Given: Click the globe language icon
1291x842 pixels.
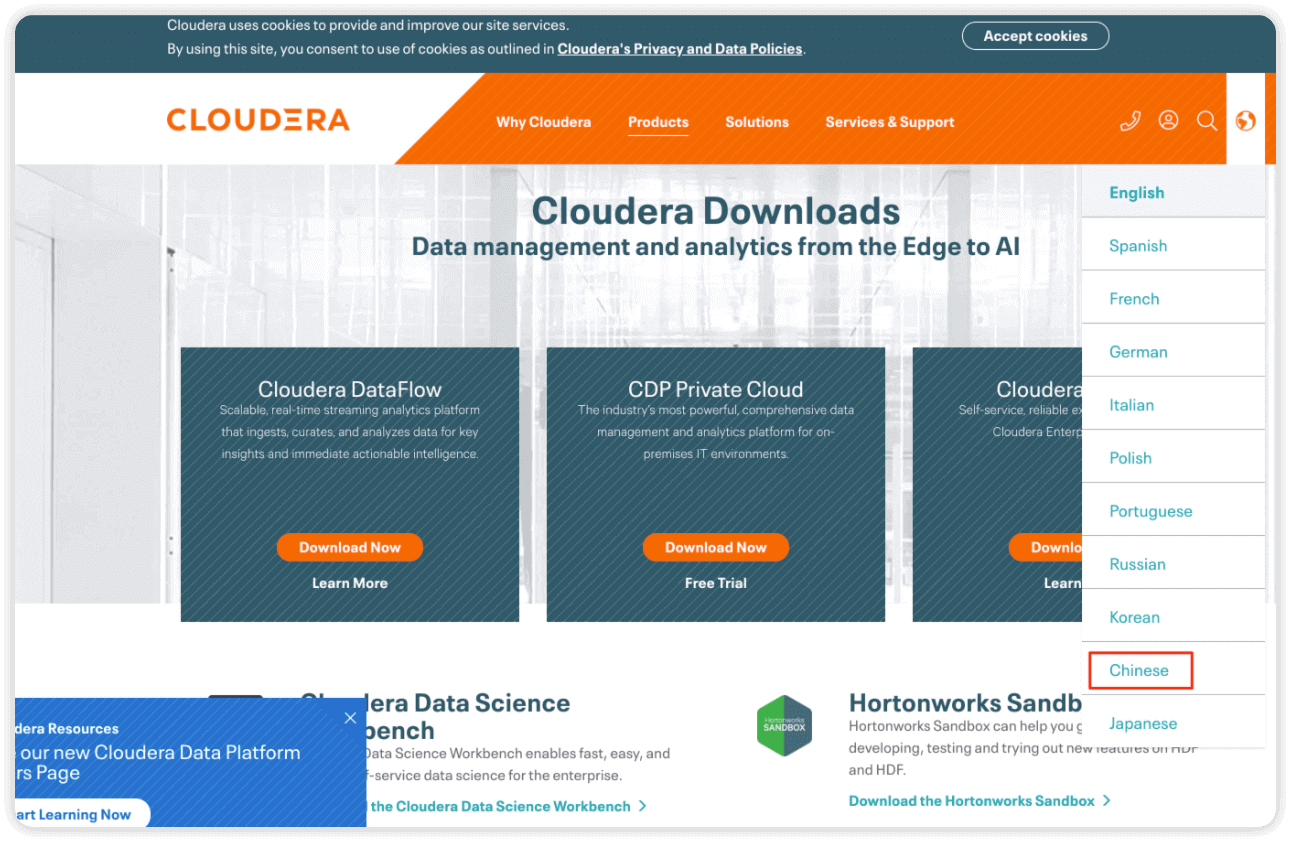Looking at the screenshot, I should [x=1245, y=121].
